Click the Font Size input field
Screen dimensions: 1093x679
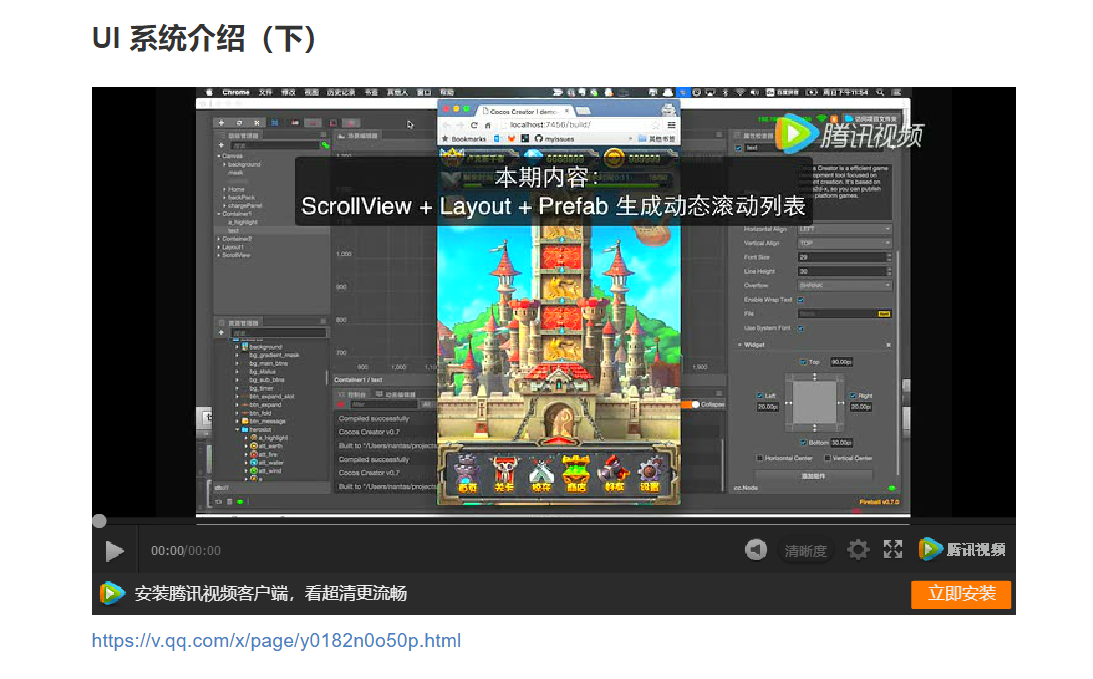point(844,257)
